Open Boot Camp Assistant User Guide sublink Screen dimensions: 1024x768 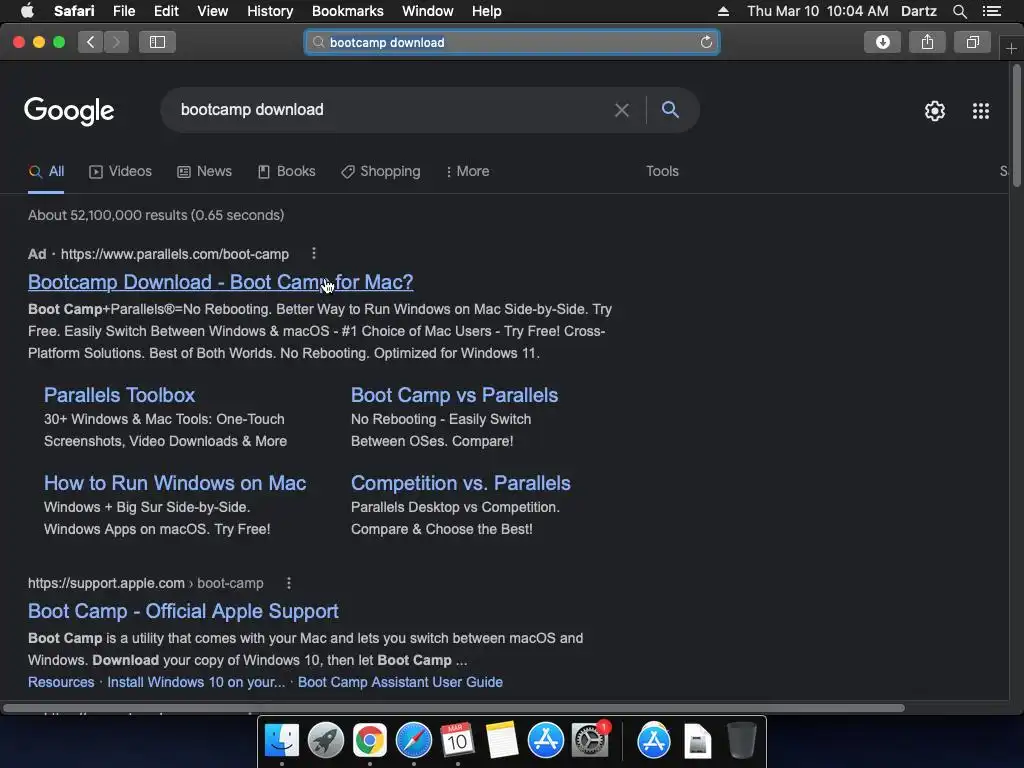(400, 682)
